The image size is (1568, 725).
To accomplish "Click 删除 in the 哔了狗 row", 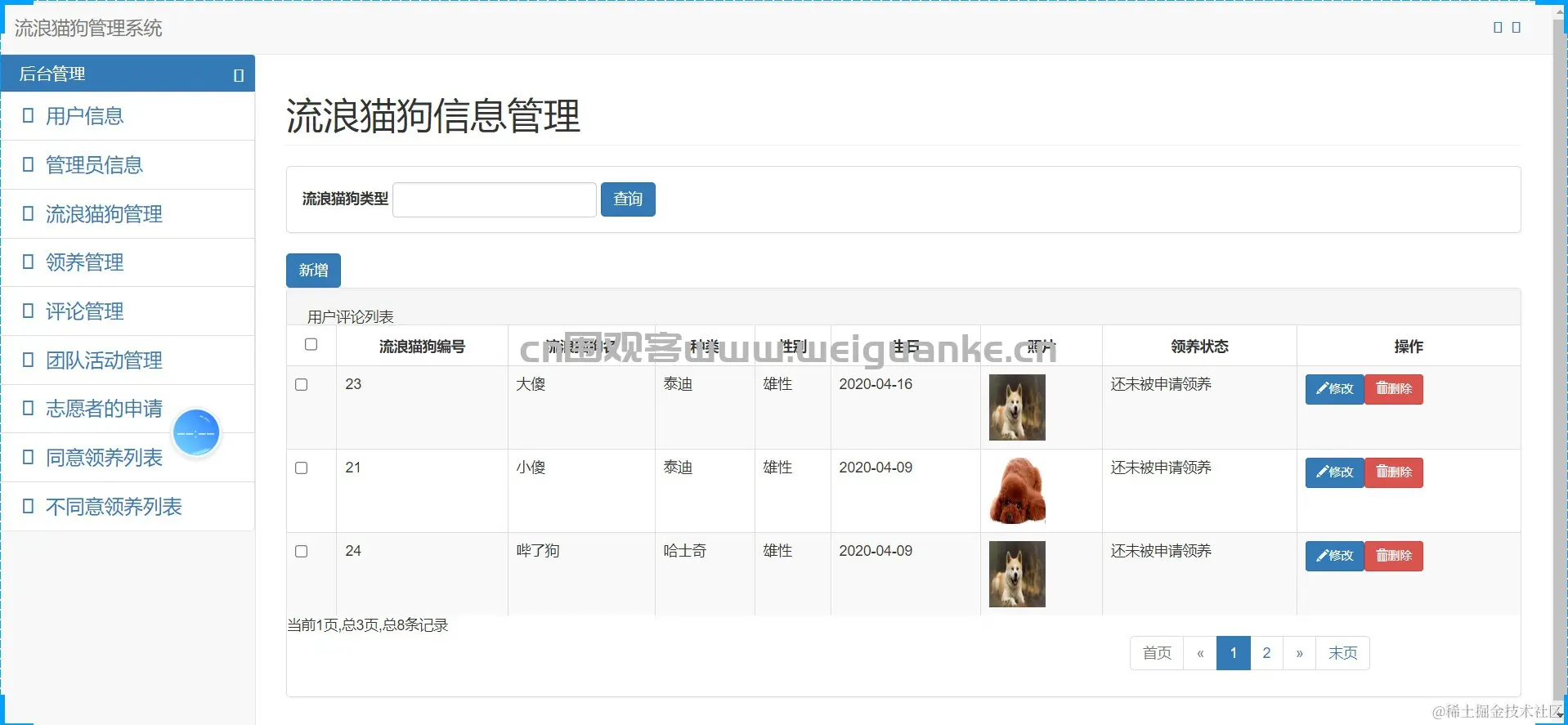I will tap(1394, 556).
